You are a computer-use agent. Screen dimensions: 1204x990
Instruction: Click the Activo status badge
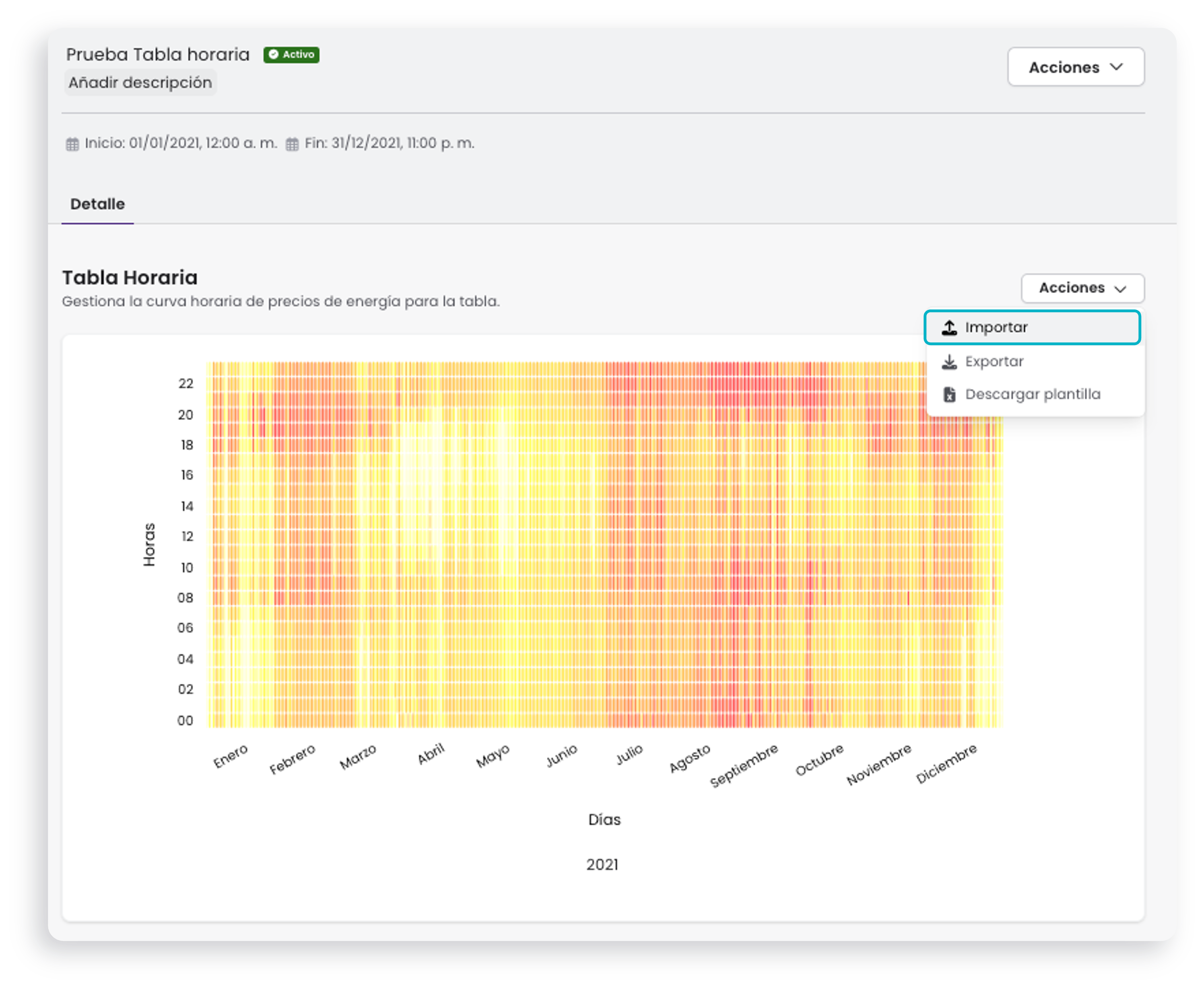click(291, 54)
